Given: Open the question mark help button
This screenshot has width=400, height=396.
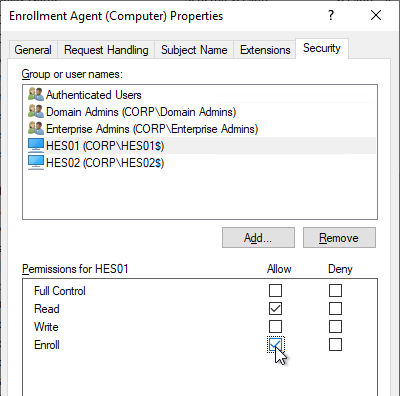Looking at the screenshot, I should tap(331, 15).
